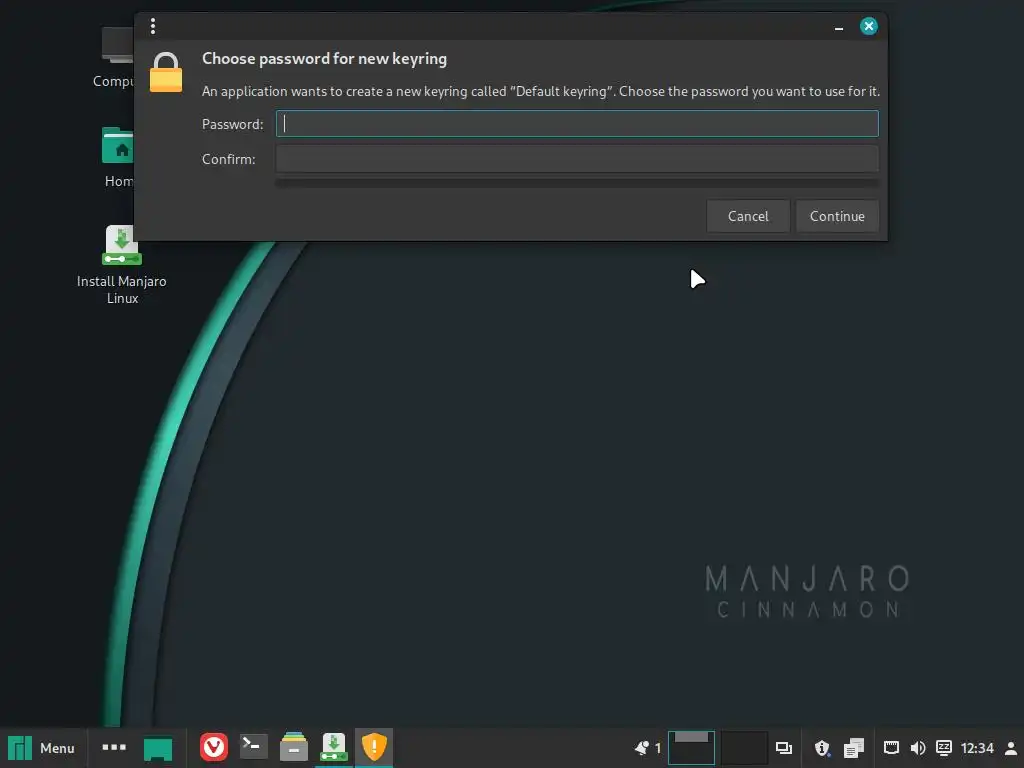Show desktop using the green panel icon

tap(158, 748)
